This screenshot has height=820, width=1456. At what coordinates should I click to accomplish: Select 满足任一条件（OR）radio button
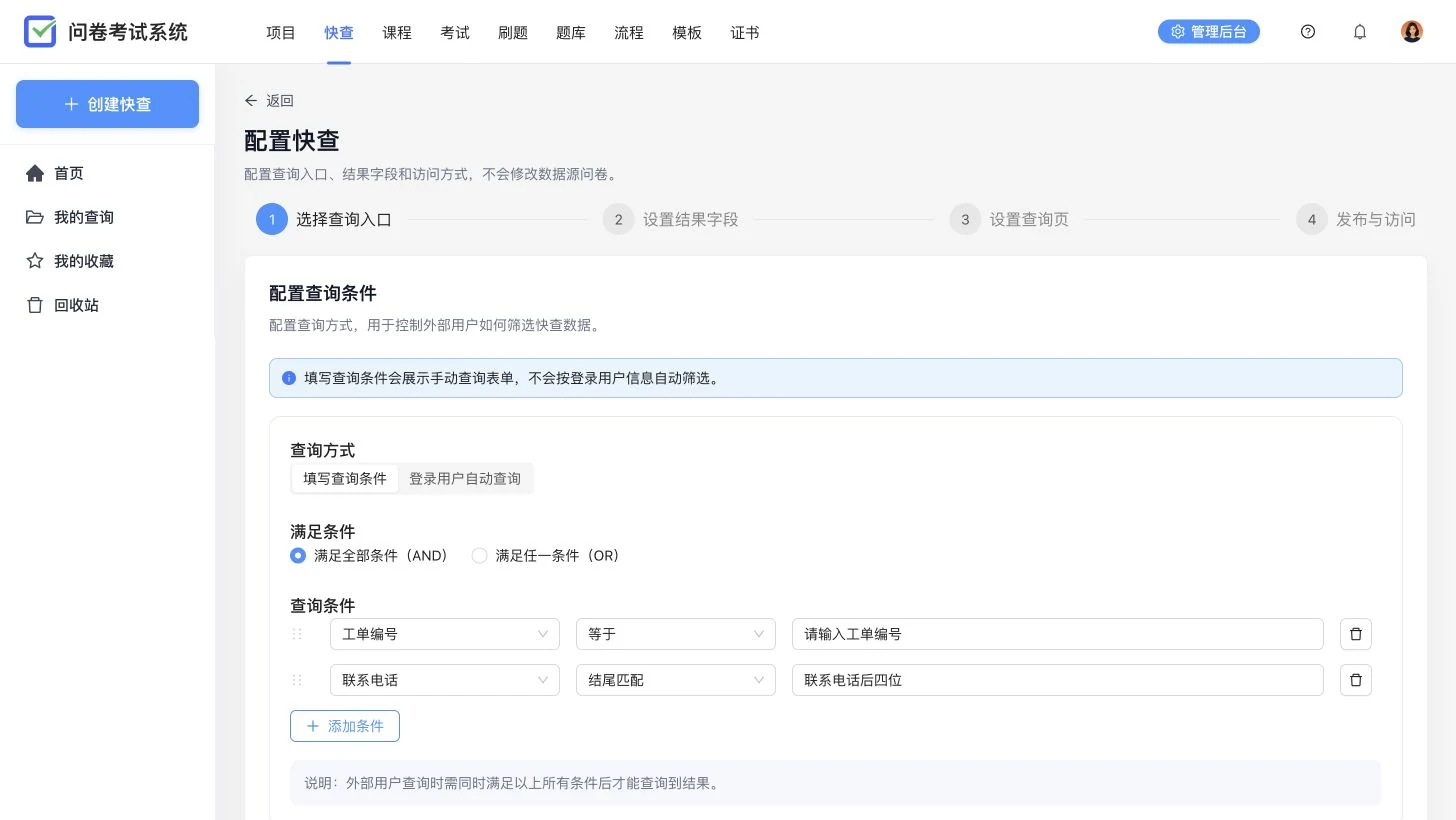479,556
